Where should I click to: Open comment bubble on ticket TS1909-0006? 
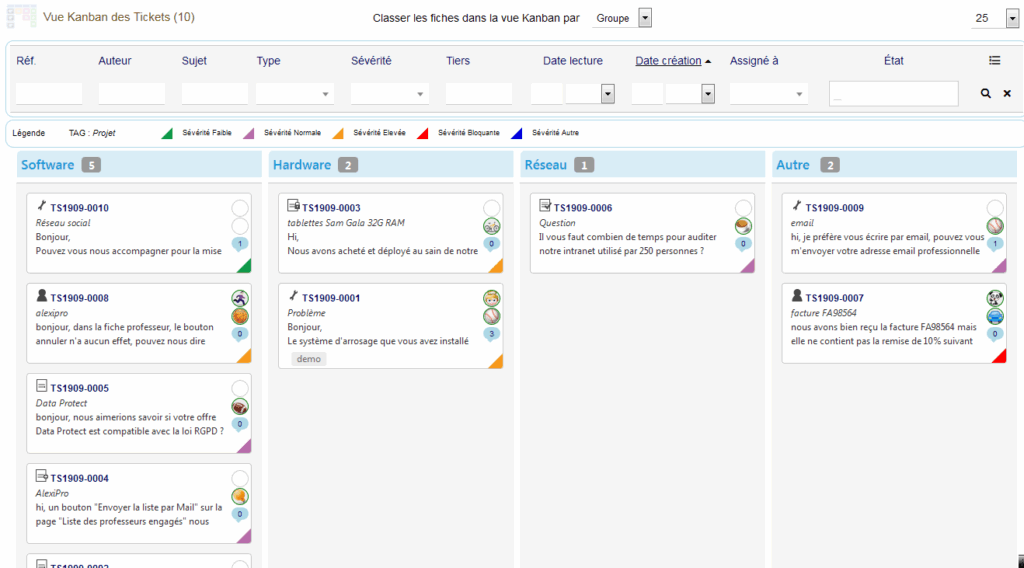[743, 244]
